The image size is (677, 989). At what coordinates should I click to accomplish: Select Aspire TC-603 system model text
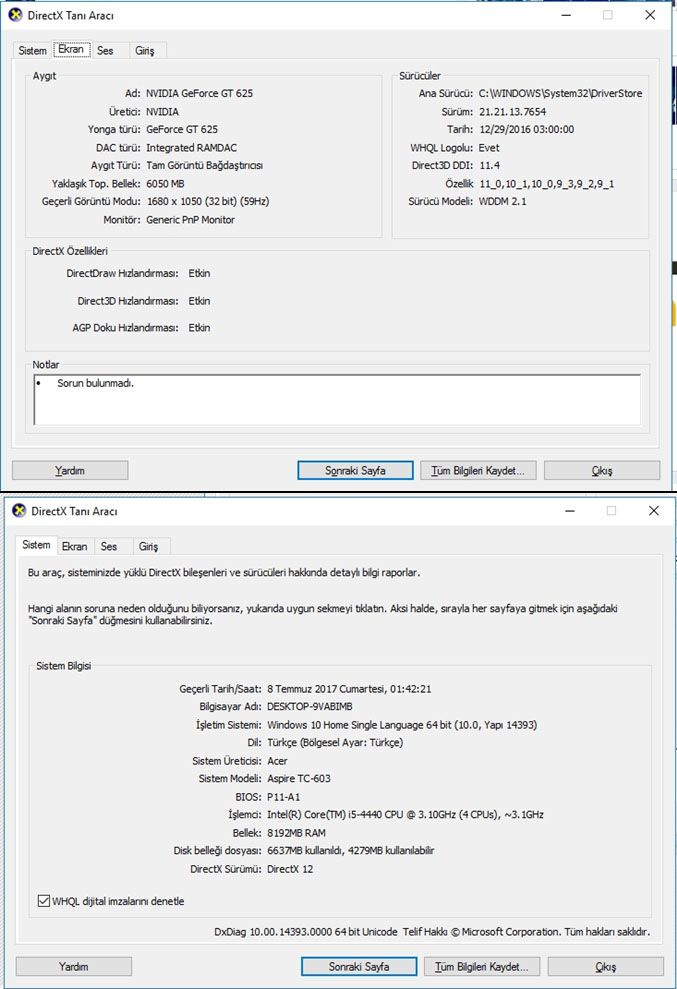tap(299, 778)
